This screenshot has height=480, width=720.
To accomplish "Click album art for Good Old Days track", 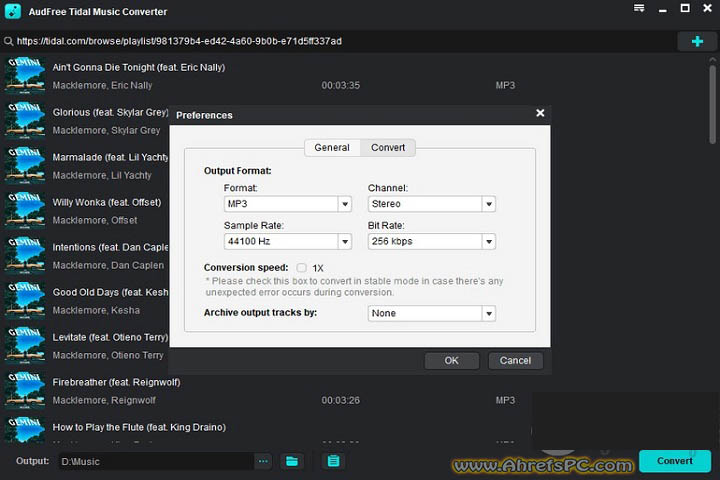I will click(x=25, y=300).
